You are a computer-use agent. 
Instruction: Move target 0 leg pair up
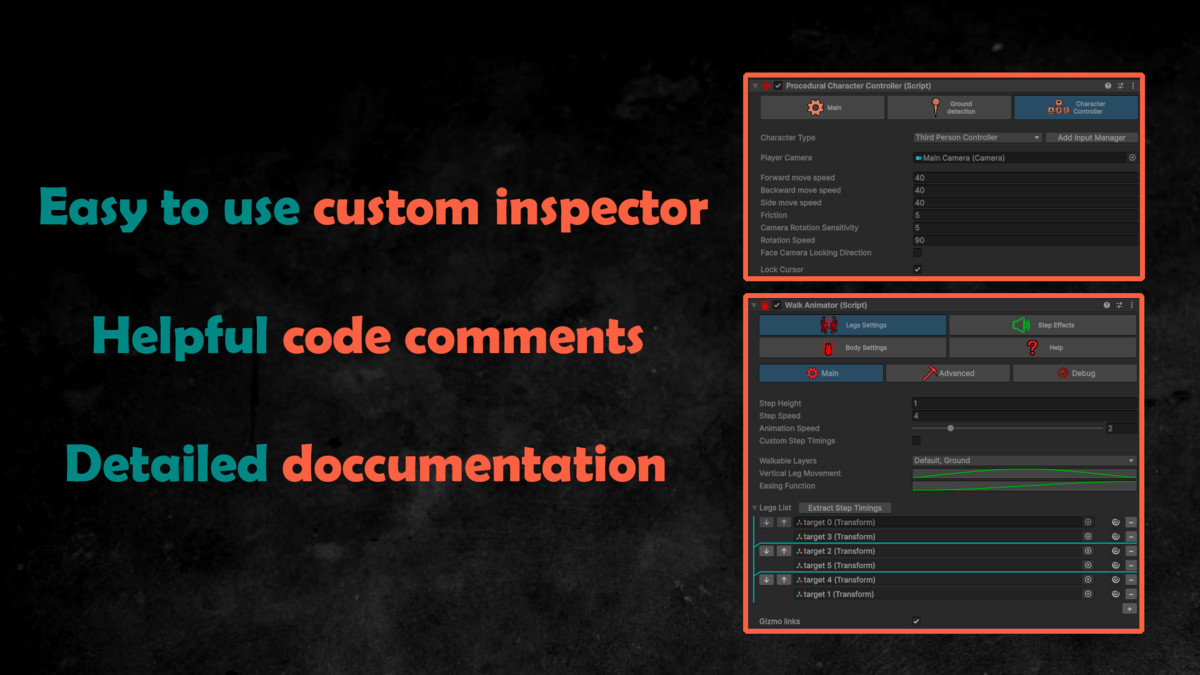(x=784, y=522)
